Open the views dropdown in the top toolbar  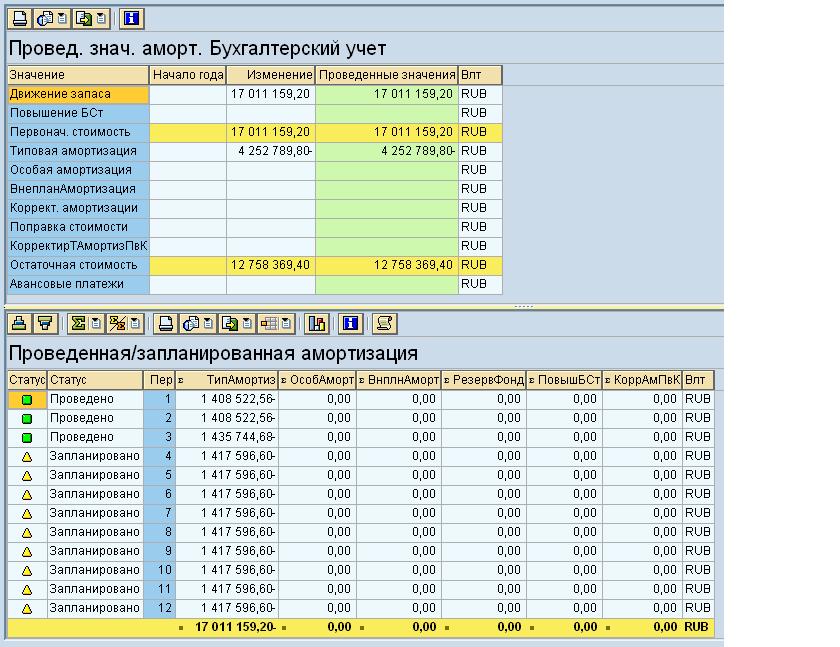(x=62, y=18)
